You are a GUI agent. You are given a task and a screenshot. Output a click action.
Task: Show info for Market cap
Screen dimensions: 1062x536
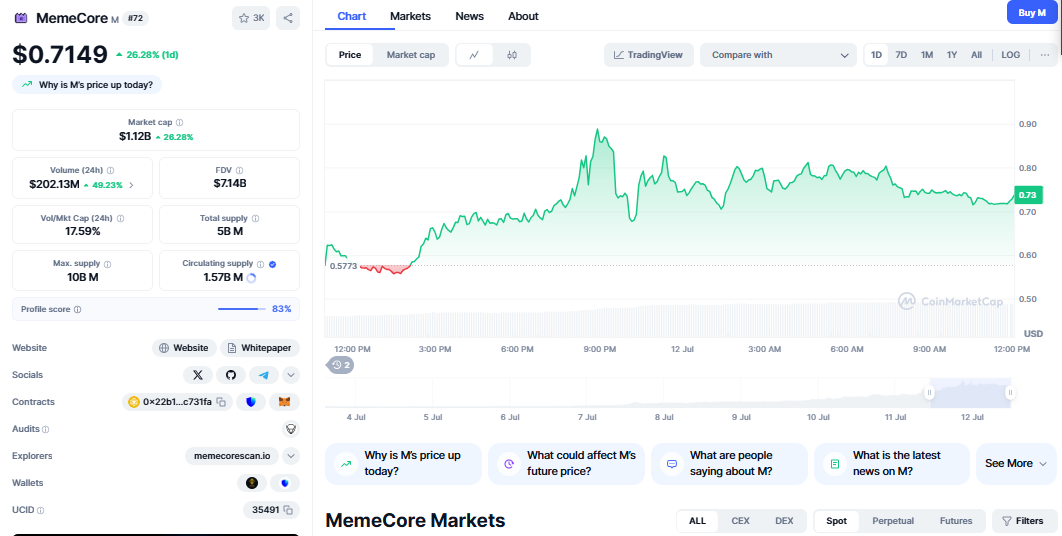pyautogui.click(x=179, y=123)
